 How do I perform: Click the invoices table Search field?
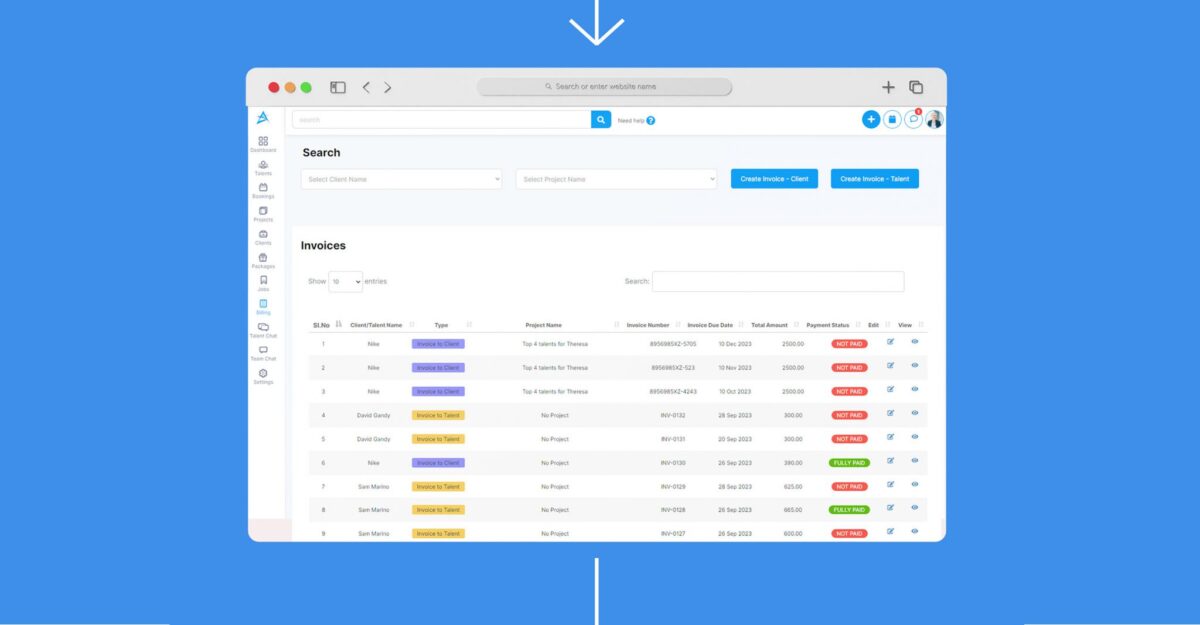coord(778,282)
